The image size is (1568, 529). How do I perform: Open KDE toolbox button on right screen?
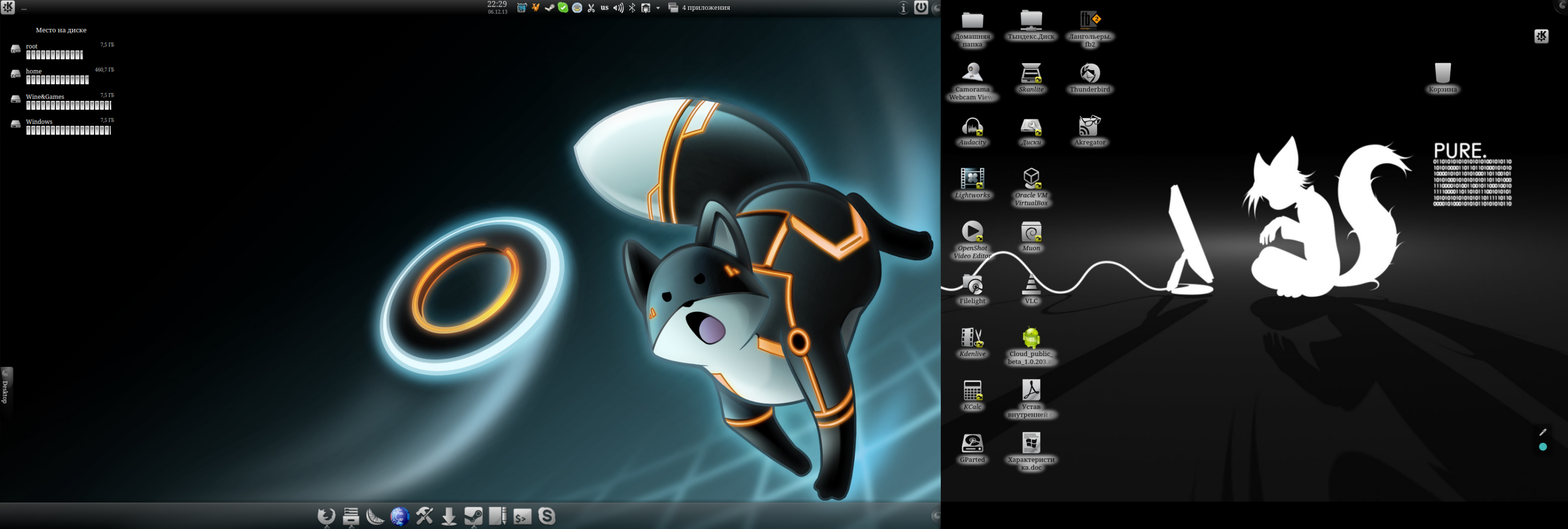[x=1541, y=36]
